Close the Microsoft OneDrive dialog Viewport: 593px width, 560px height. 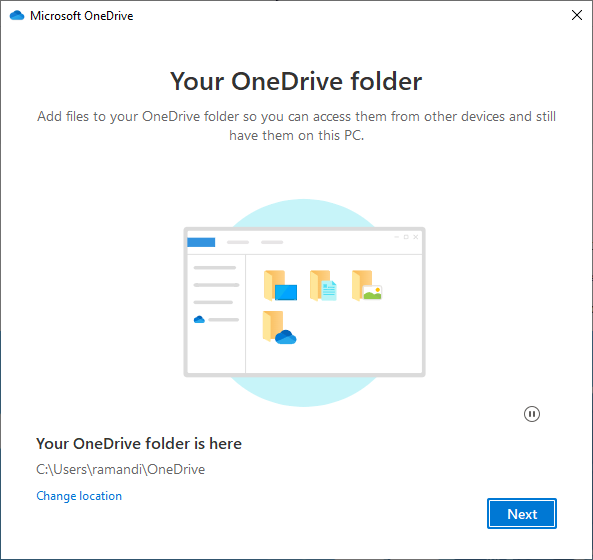(577, 15)
